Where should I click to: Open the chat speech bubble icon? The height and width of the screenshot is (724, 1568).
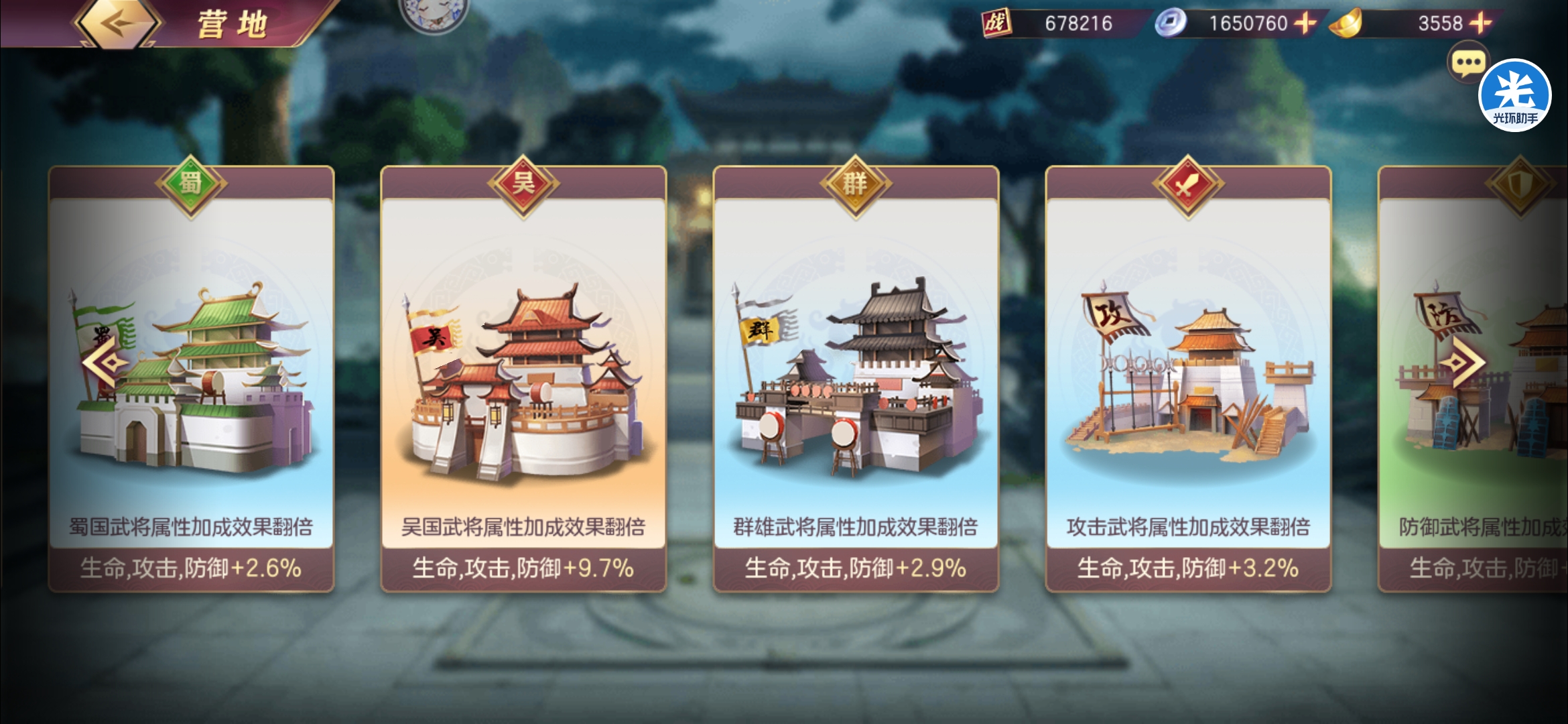[x=1468, y=62]
